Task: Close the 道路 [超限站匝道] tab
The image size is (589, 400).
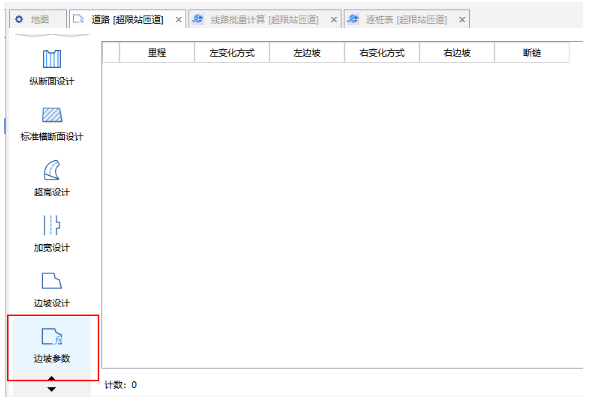Action: click(x=179, y=20)
